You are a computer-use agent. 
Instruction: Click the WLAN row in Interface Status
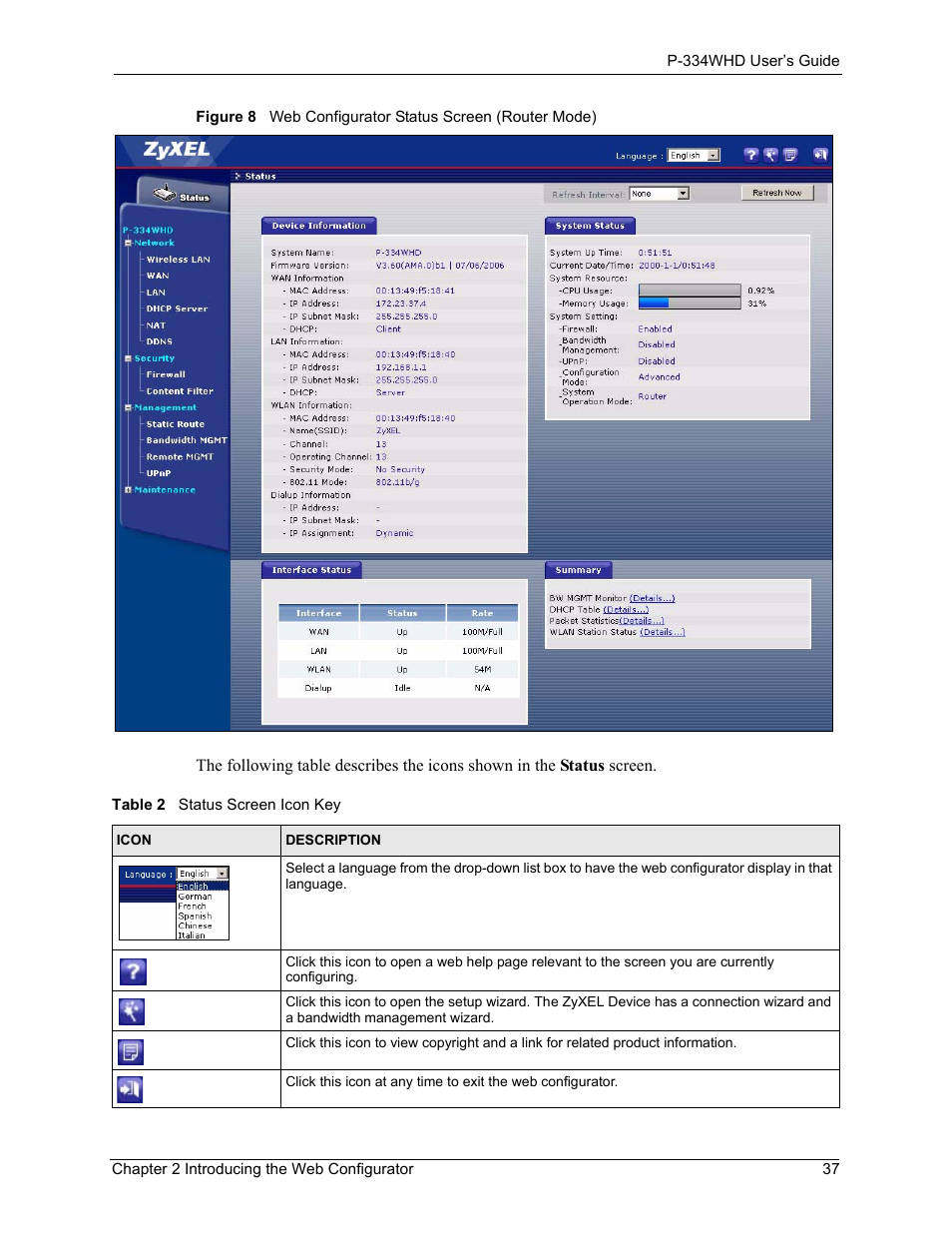[399, 670]
